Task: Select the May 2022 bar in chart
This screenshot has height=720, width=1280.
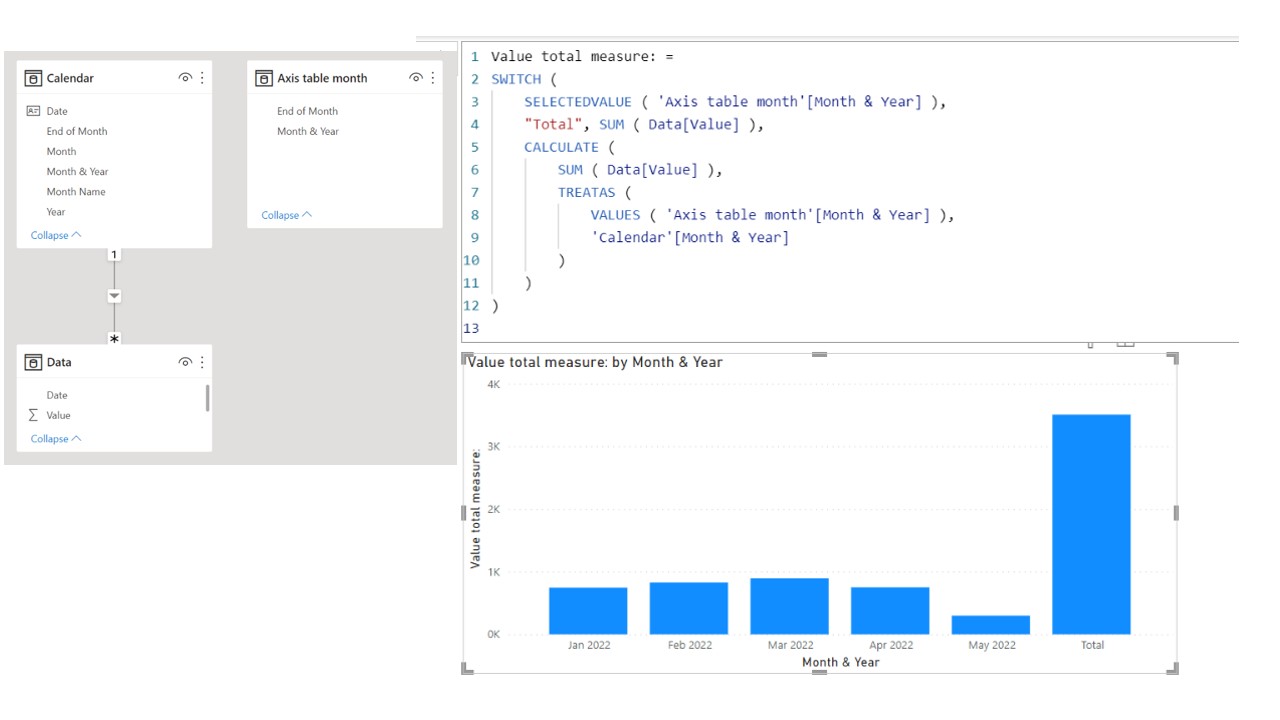Action: [991, 625]
